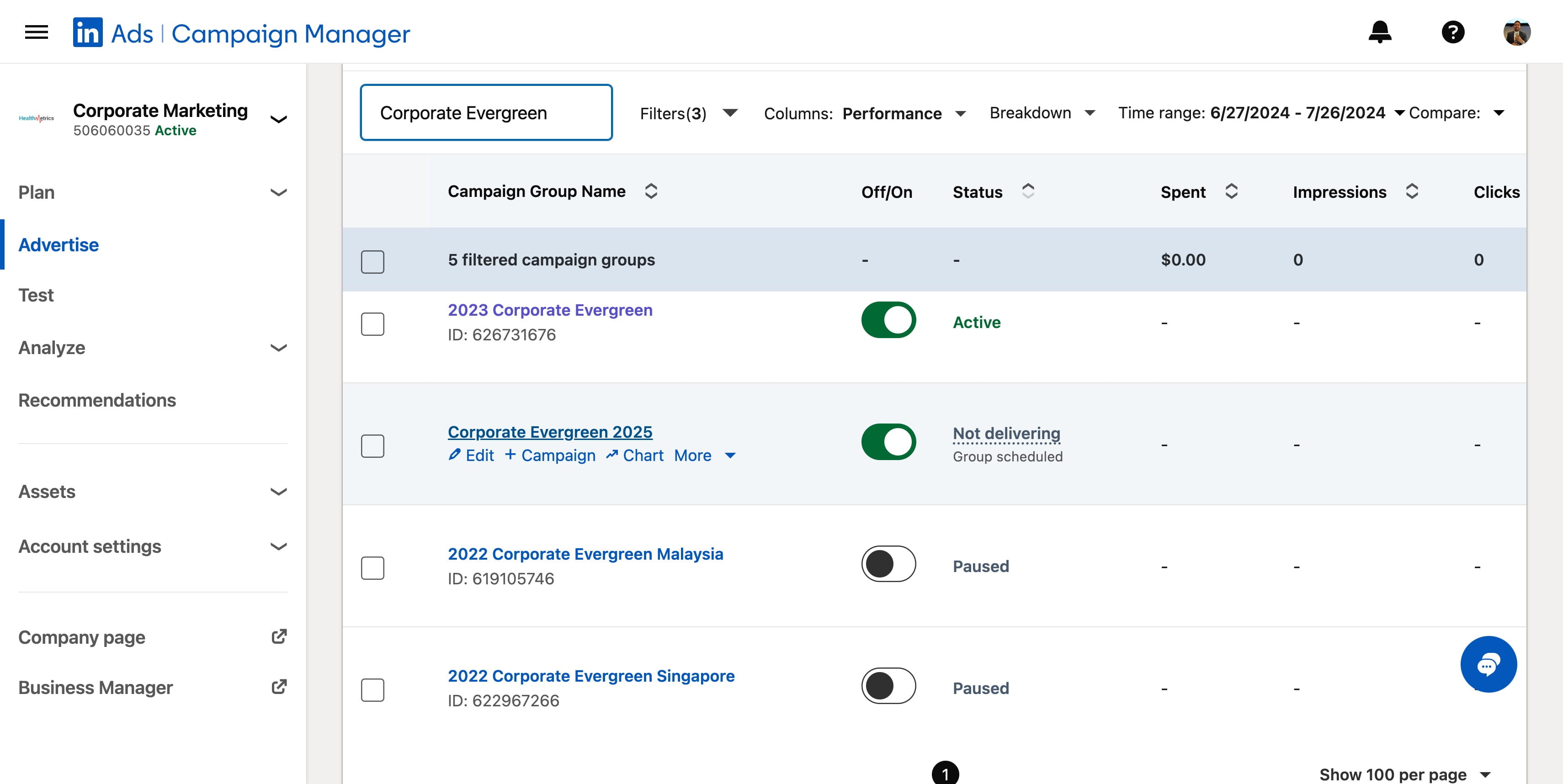Image resolution: width=1563 pixels, height=784 pixels.
Task: Open the profile avatar menu
Action: [x=1517, y=33]
